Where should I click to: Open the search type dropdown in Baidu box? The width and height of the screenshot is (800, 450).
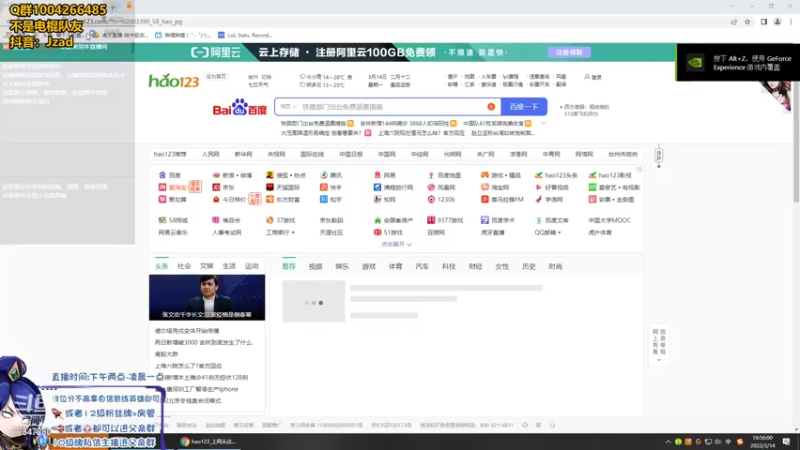click(x=288, y=107)
